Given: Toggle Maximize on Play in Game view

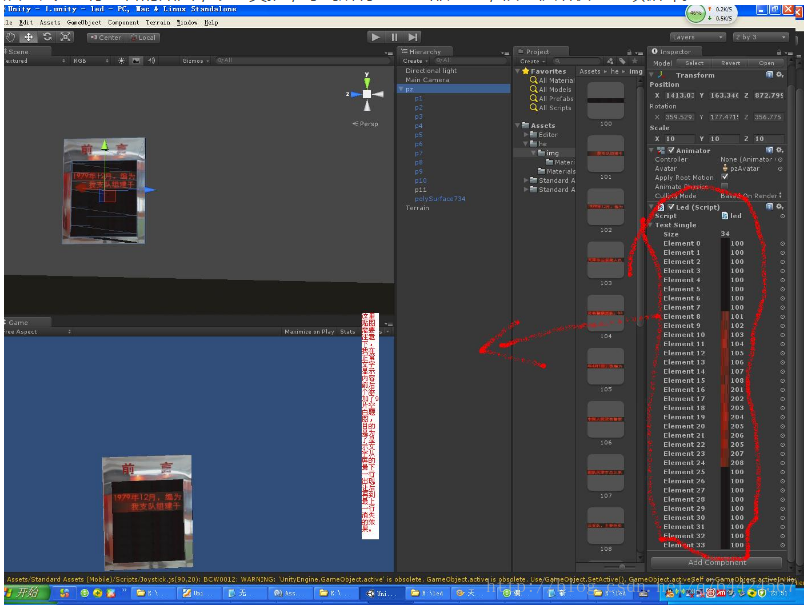Looking at the screenshot, I should tap(309, 332).
